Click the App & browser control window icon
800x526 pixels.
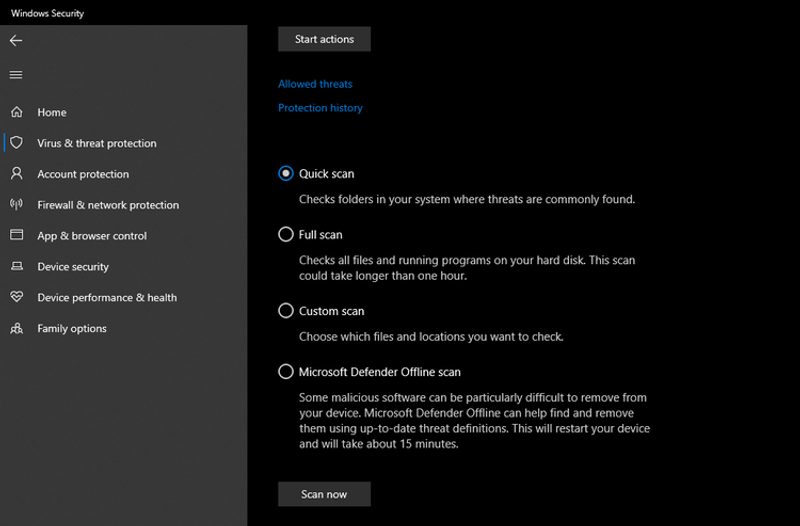click(x=16, y=236)
